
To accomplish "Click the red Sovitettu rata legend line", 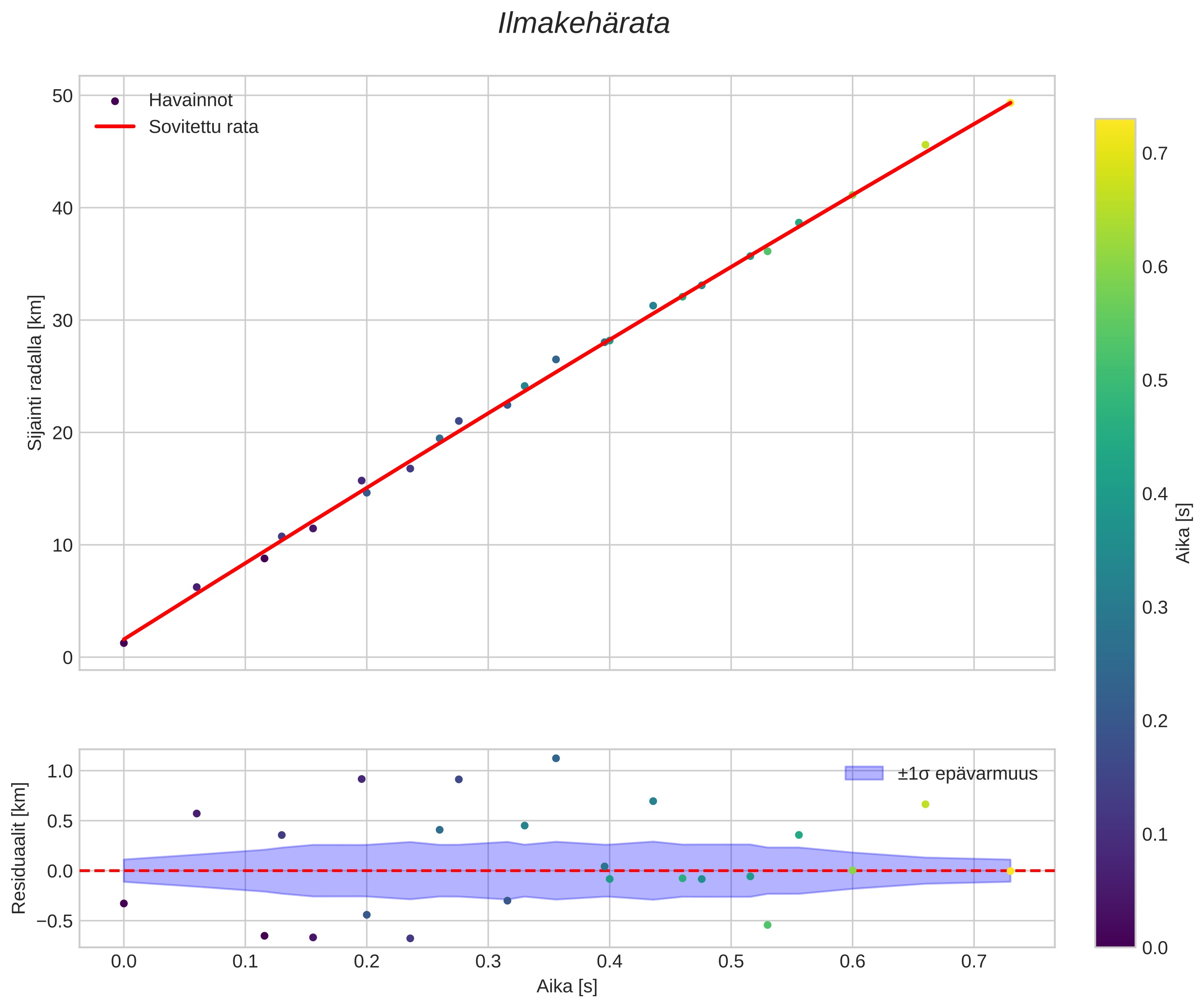I will click(x=115, y=127).
